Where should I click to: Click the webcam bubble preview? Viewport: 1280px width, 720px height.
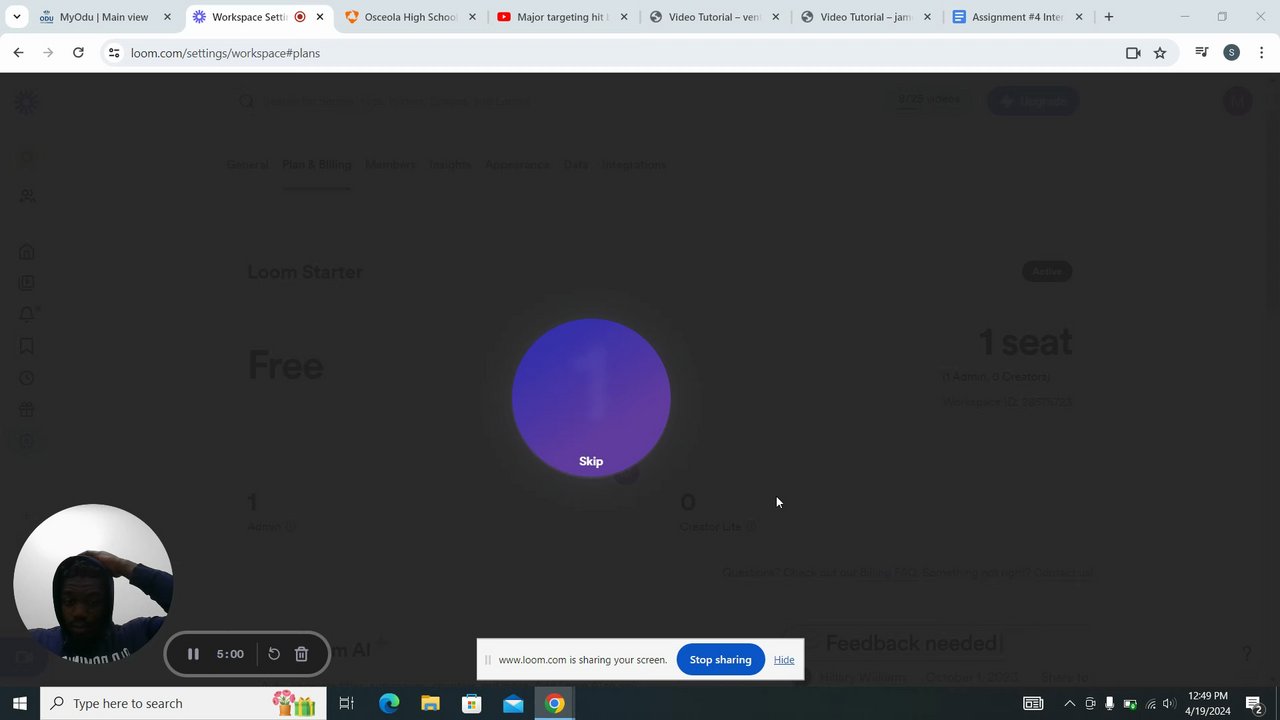(x=93, y=583)
